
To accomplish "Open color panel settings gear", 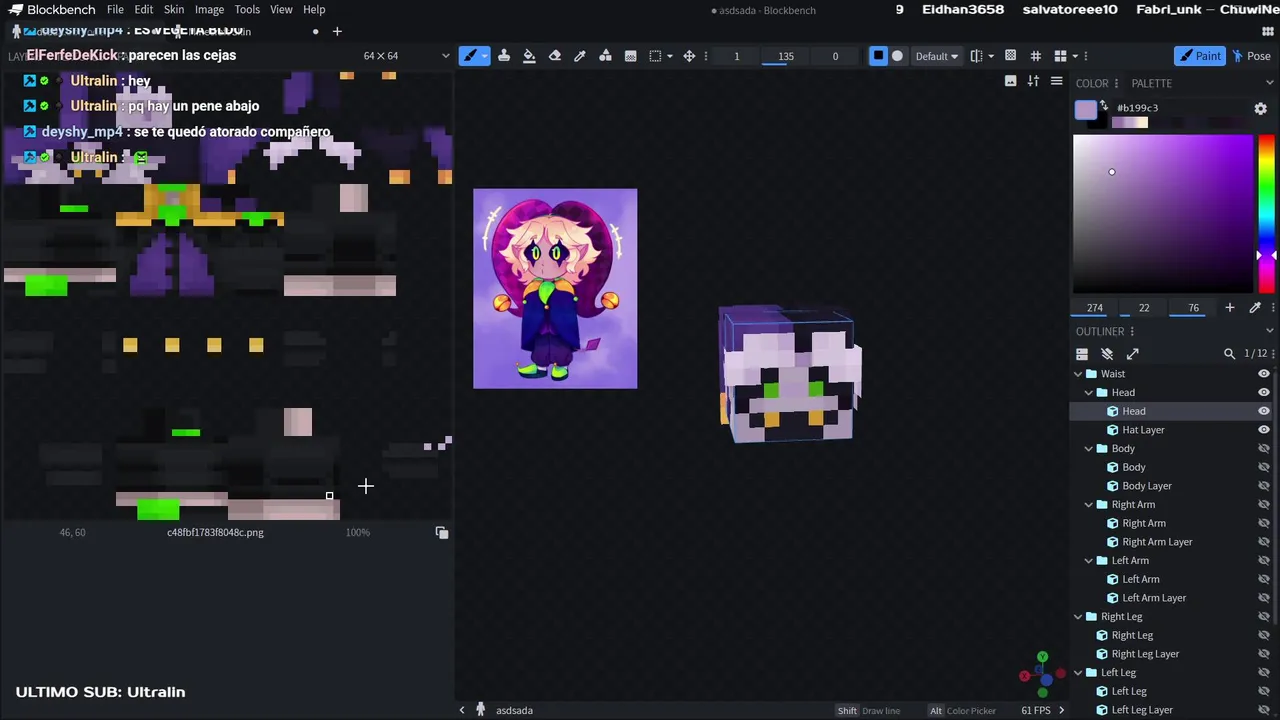I will (1260, 108).
